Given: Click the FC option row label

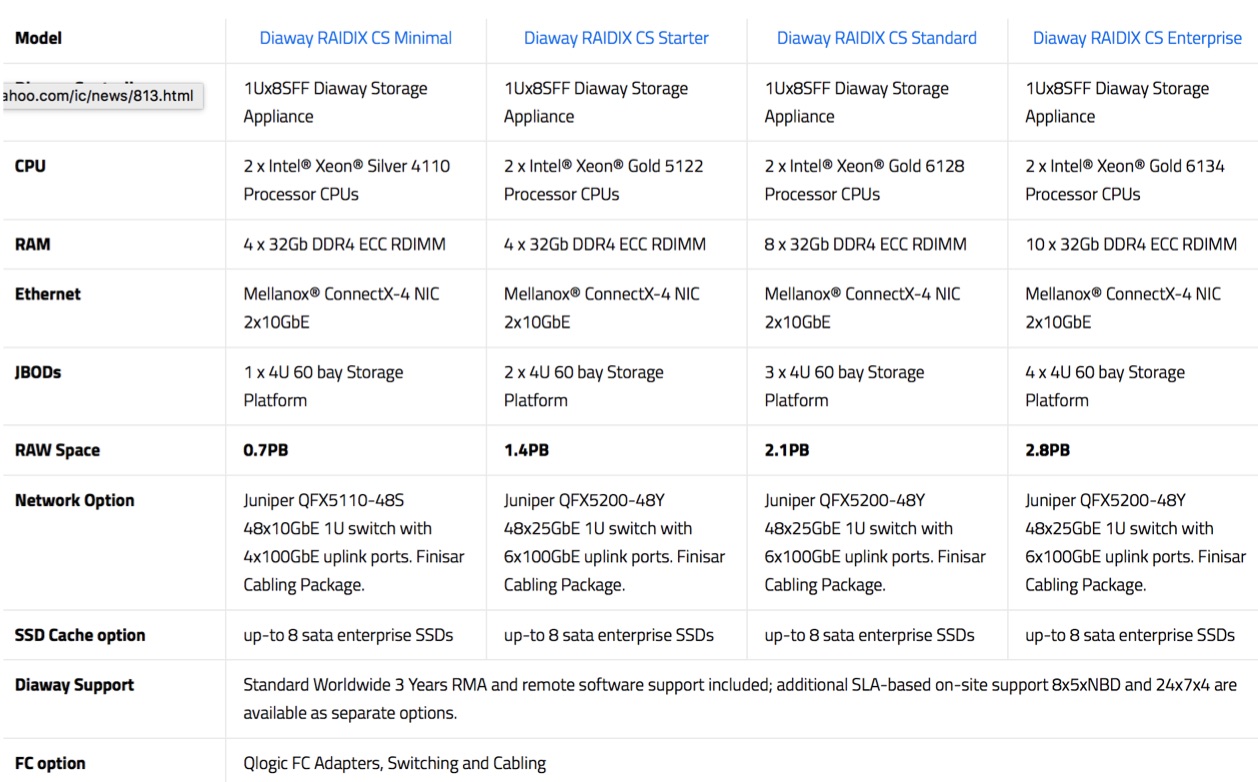Looking at the screenshot, I should click(x=50, y=763).
